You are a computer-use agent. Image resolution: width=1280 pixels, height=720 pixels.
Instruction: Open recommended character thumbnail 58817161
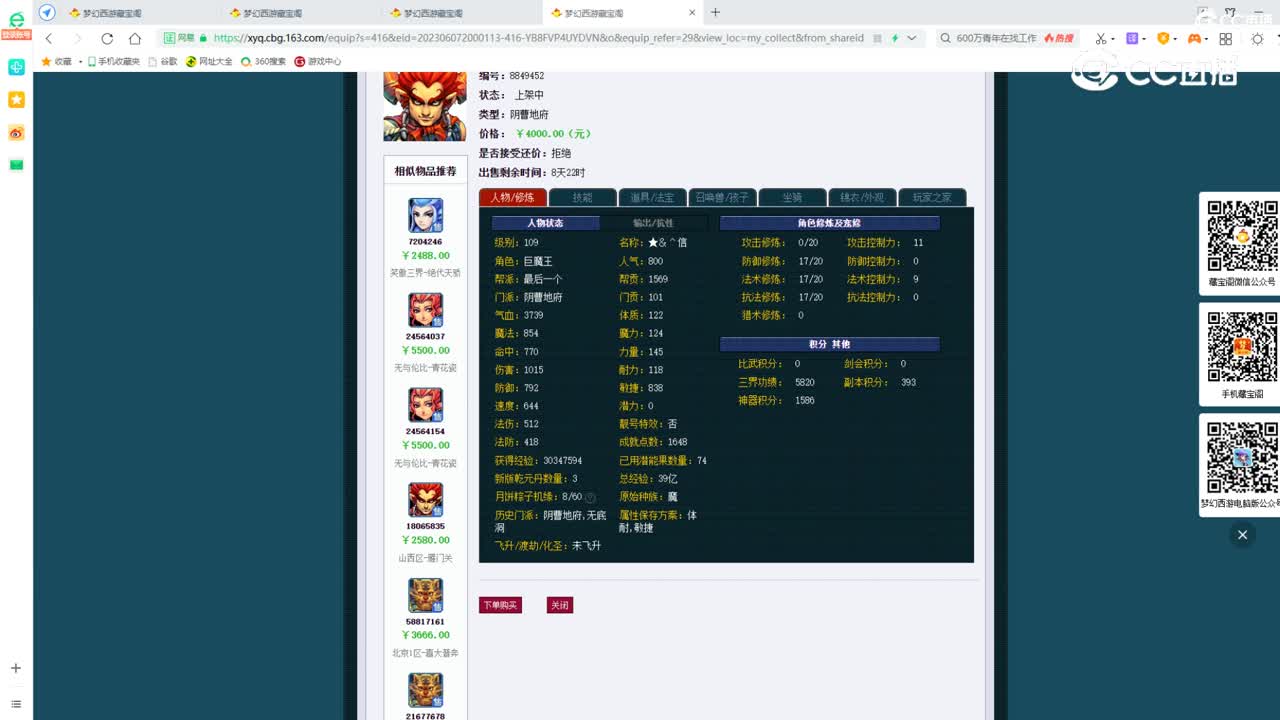tap(425, 596)
